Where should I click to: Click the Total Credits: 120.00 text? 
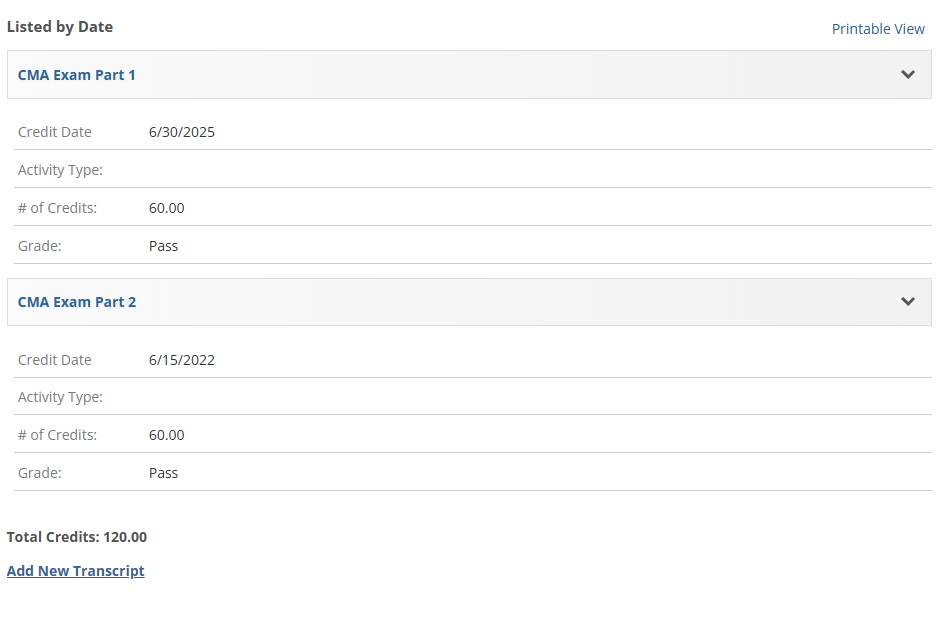click(x=77, y=537)
